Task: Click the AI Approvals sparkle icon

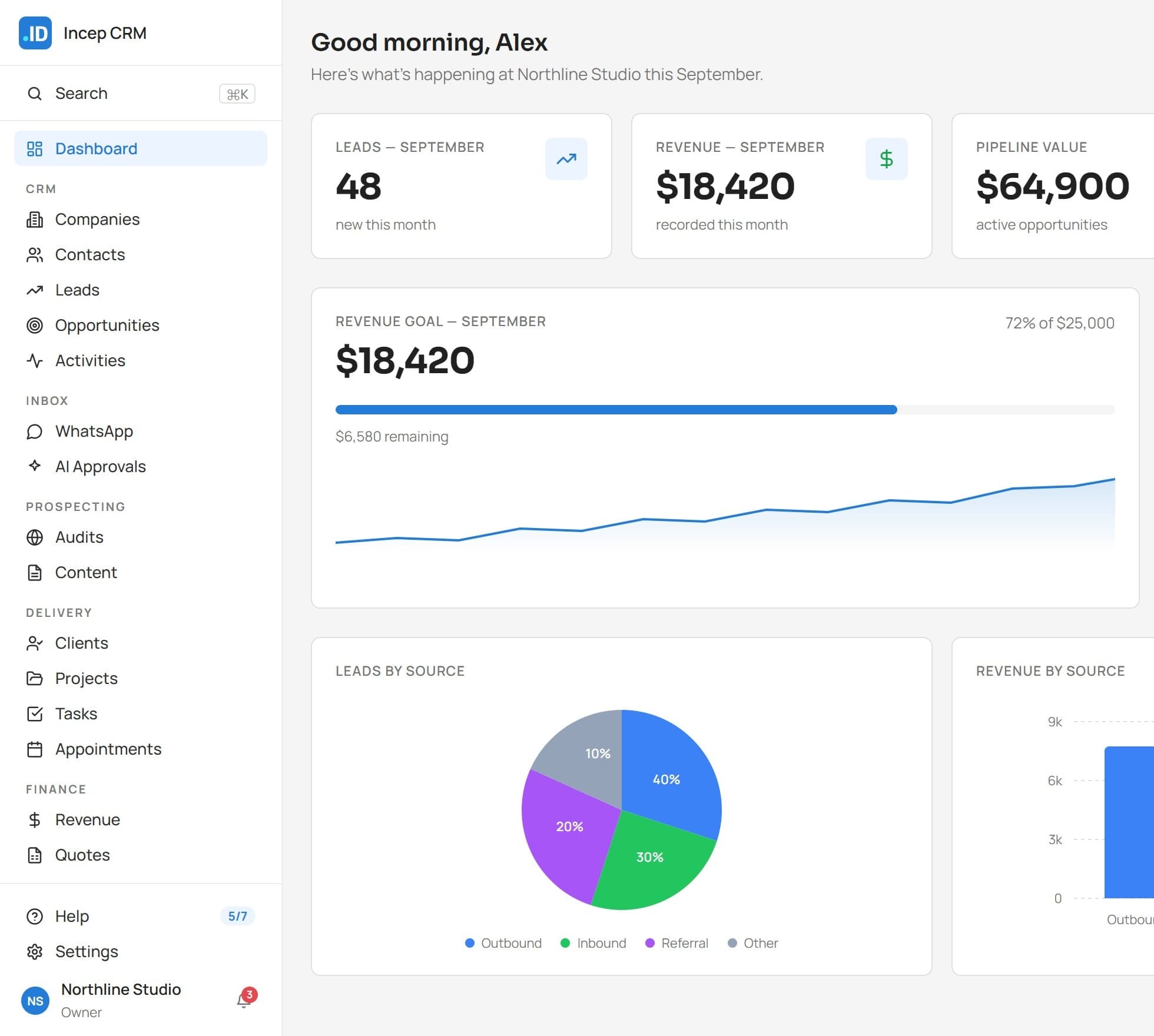Action: click(x=35, y=466)
